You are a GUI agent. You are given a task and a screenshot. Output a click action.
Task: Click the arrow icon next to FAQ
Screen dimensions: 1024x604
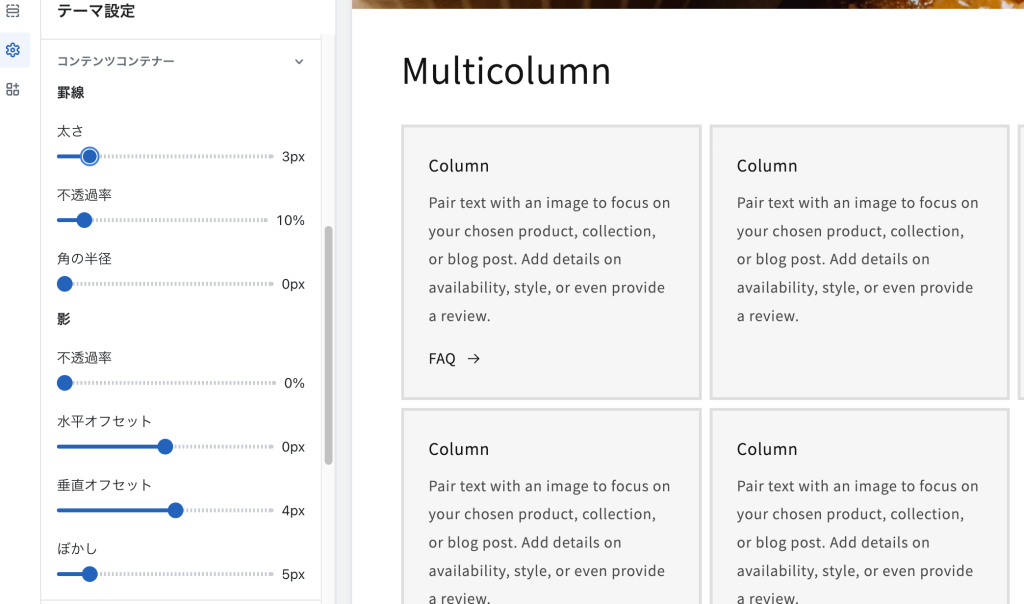474,358
